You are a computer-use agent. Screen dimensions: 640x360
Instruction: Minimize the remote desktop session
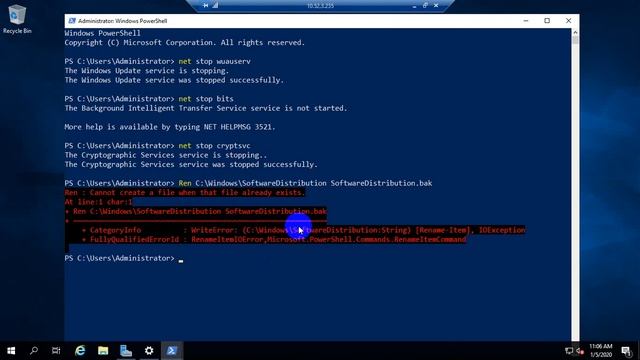(x=414, y=6)
